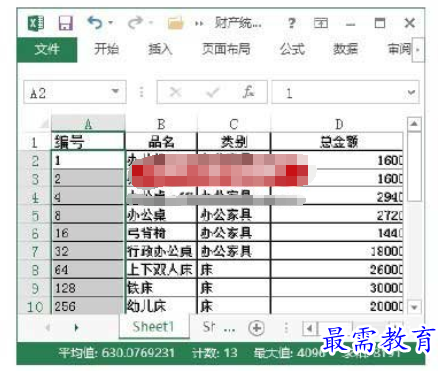
Task: Open Excel help question mark
Action: coord(292,23)
